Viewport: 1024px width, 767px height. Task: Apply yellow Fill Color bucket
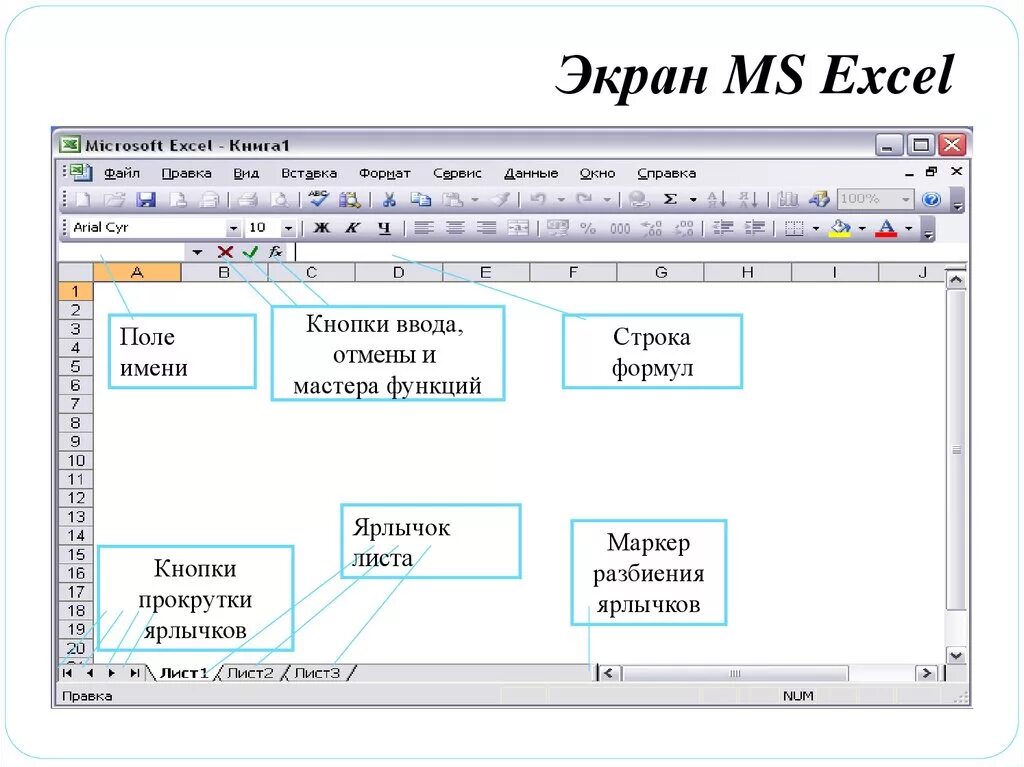(x=840, y=228)
